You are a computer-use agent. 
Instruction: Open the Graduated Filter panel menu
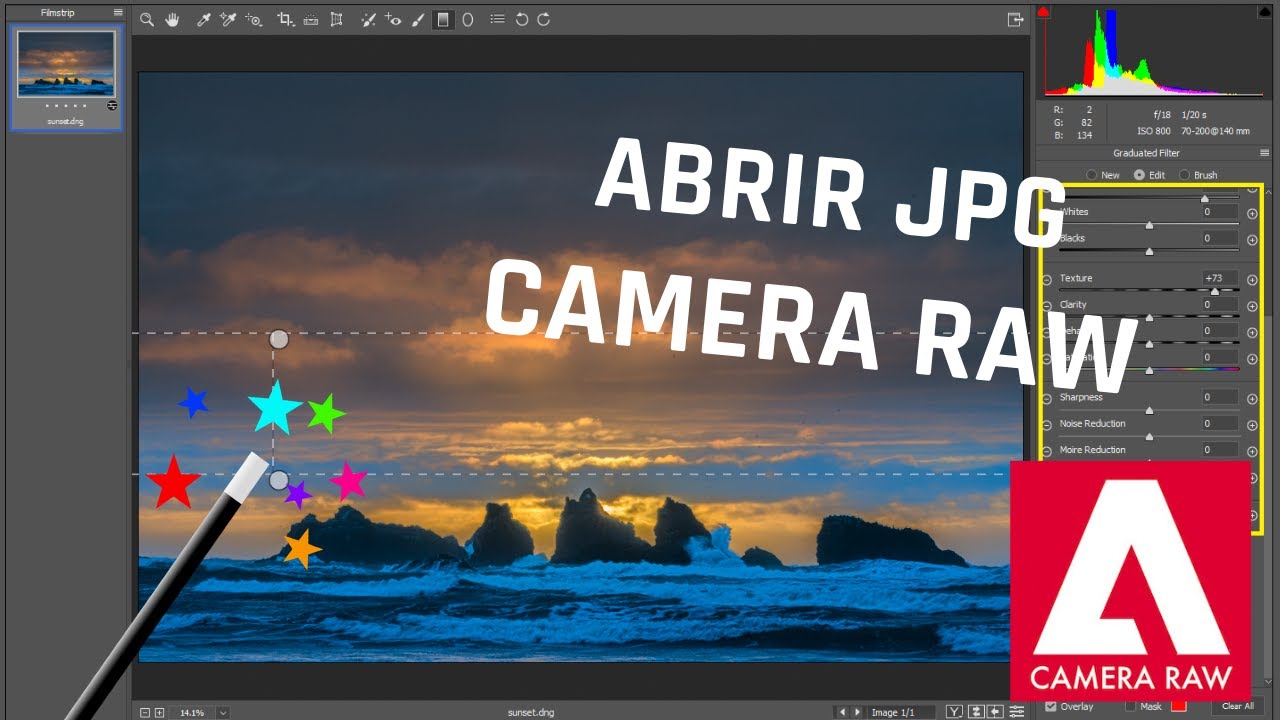point(1264,153)
